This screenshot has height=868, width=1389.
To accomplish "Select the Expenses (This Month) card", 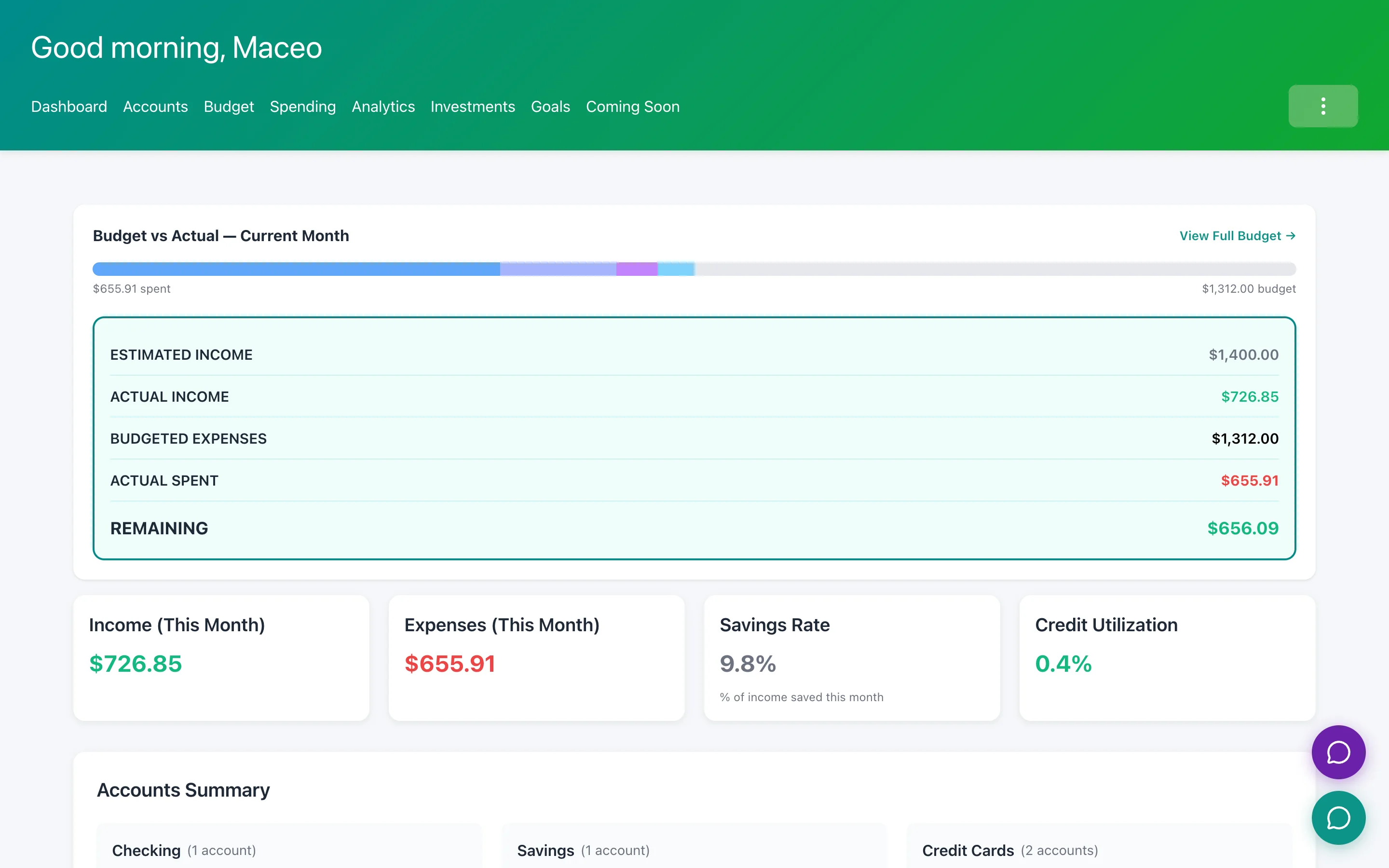I will [x=537, y=658].
